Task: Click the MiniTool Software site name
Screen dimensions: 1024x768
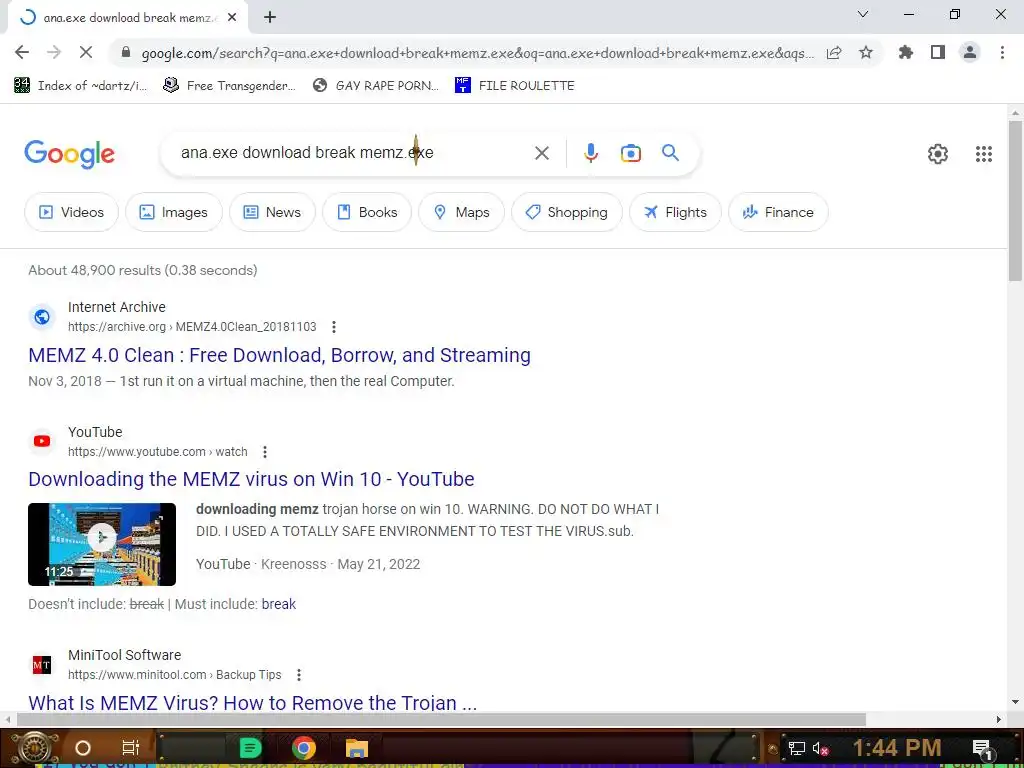Action: [125, 655]
